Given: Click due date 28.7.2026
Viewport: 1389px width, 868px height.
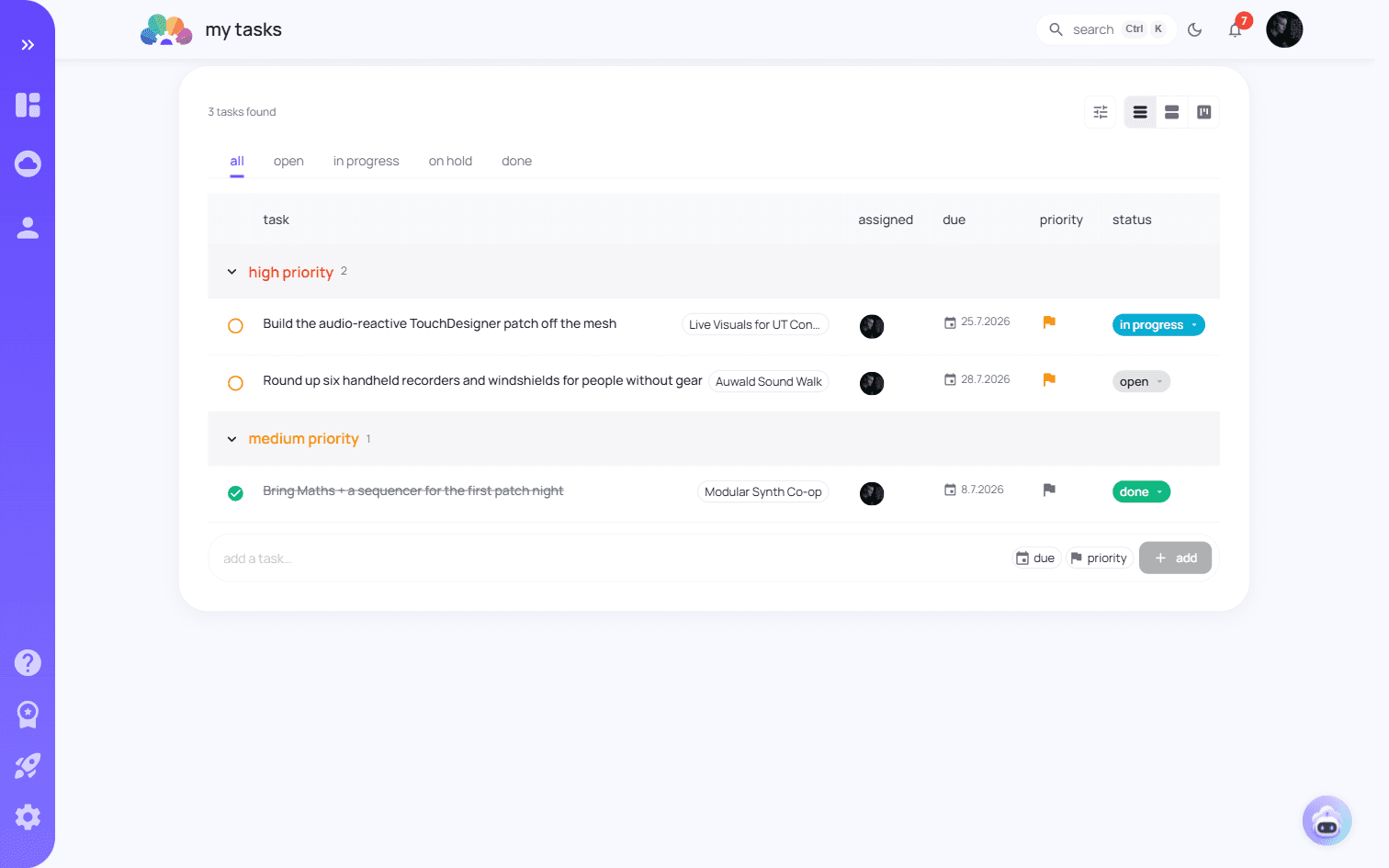Looking at the screenshot, I should pos(977,379).
